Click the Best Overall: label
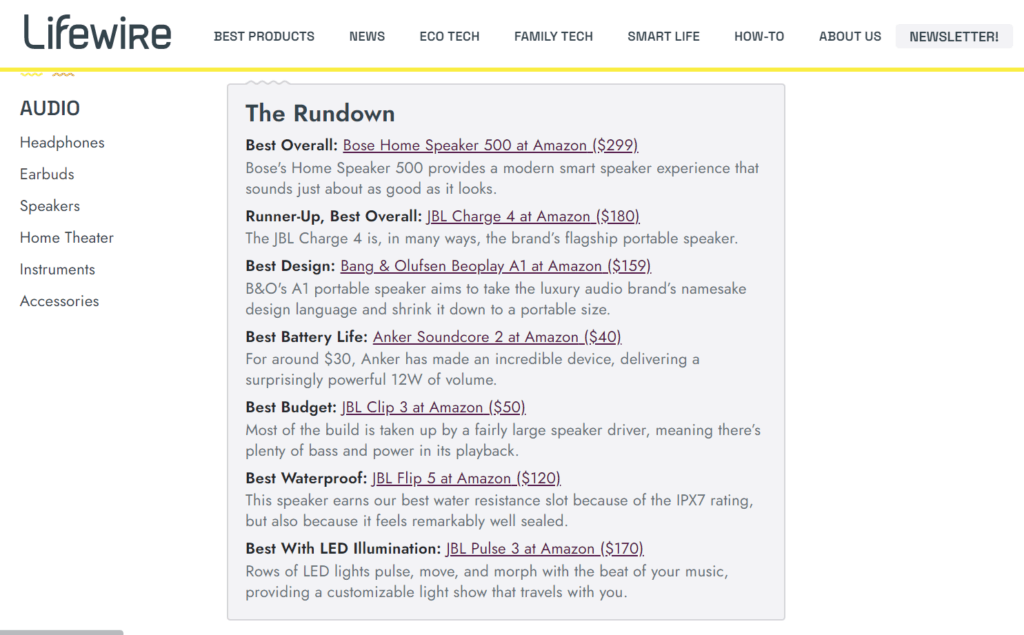Viewport: 1024px width, 635px height. pos(291,145)
